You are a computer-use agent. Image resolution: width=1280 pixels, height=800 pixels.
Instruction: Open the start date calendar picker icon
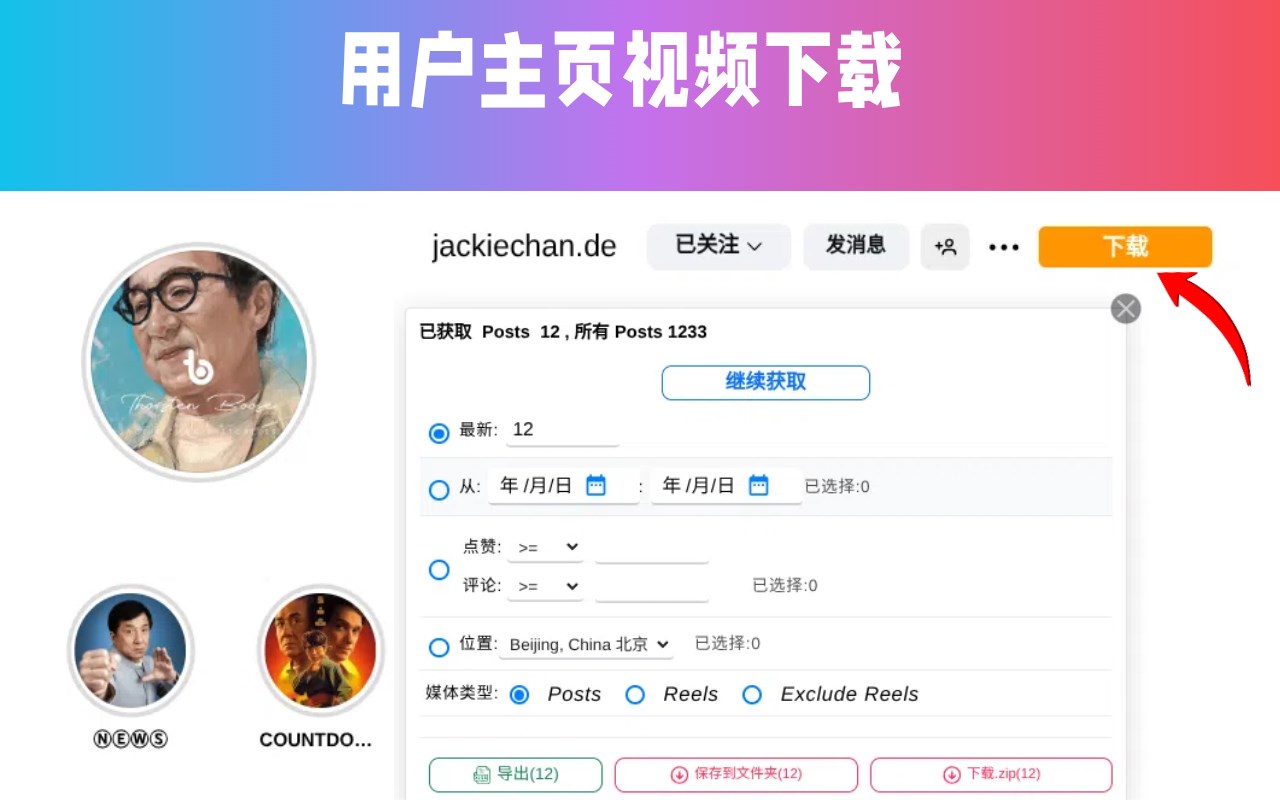click(x=596, y=486)
